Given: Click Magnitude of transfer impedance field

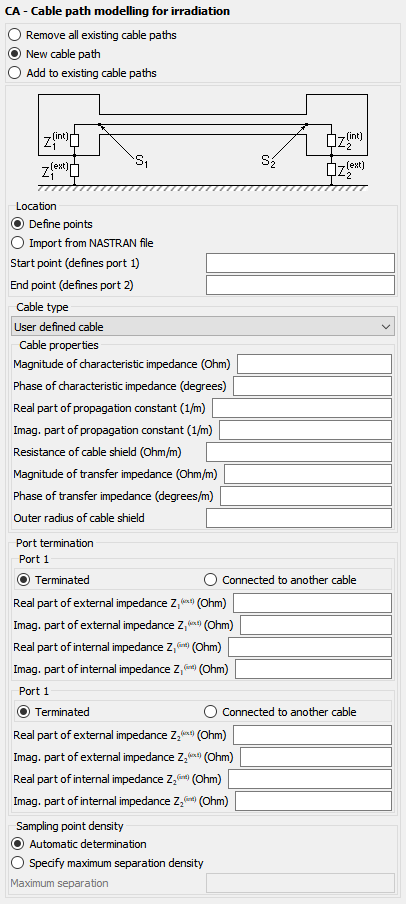Looking at the screenshot, I should coord(308,474).
